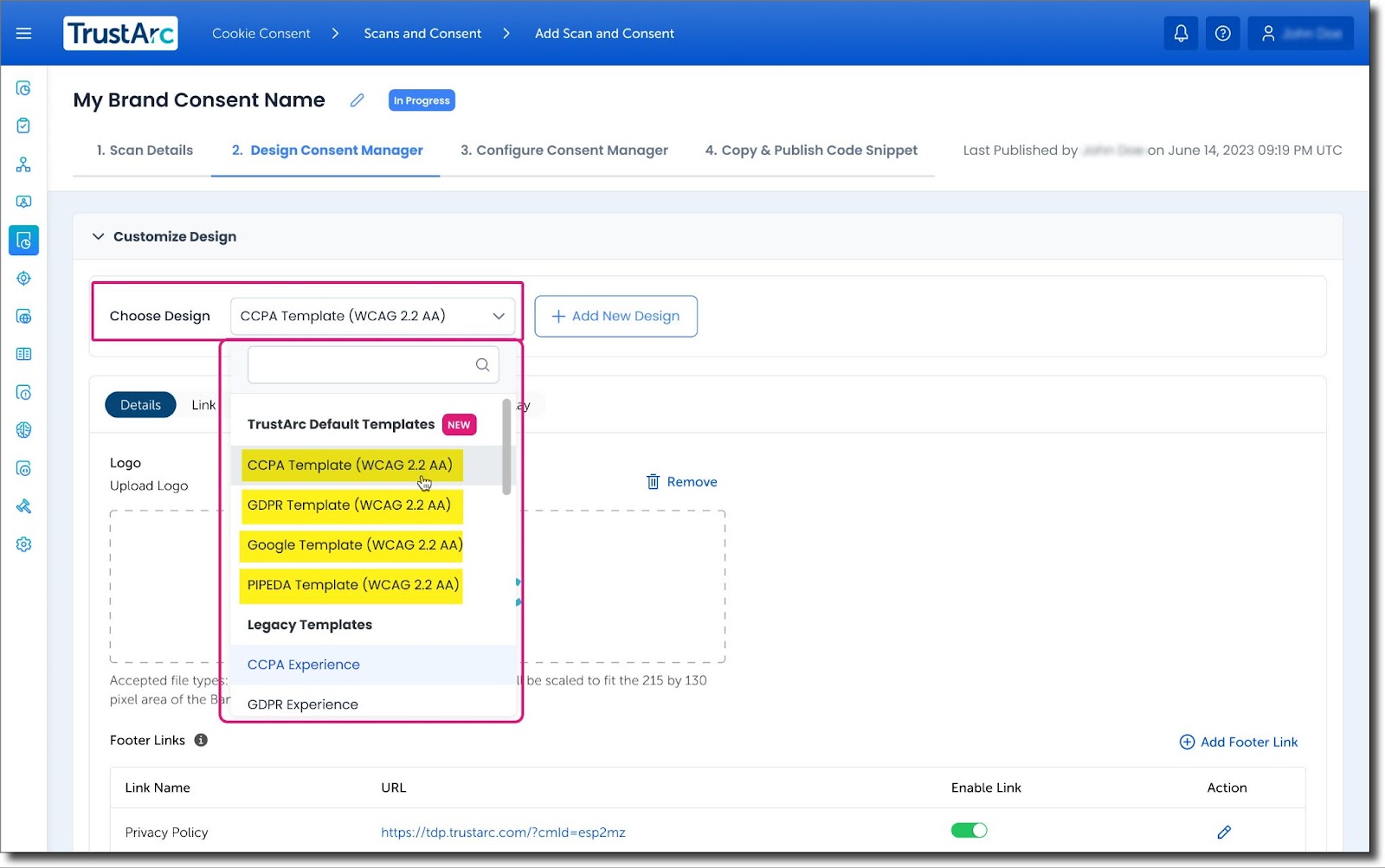Image resolution: width=1385 pixels, height=868 pixels.
Task: Open the help question mark icon
Action: (1222, 33)
